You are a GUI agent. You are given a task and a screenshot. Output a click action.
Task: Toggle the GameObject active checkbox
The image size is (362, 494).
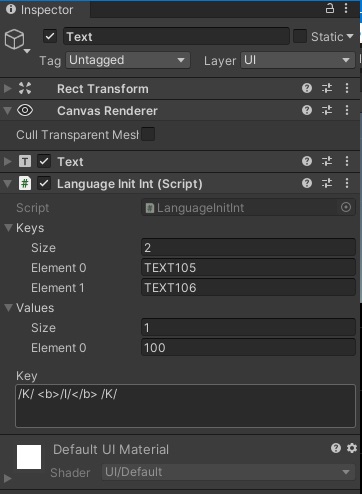click(50, 36)
